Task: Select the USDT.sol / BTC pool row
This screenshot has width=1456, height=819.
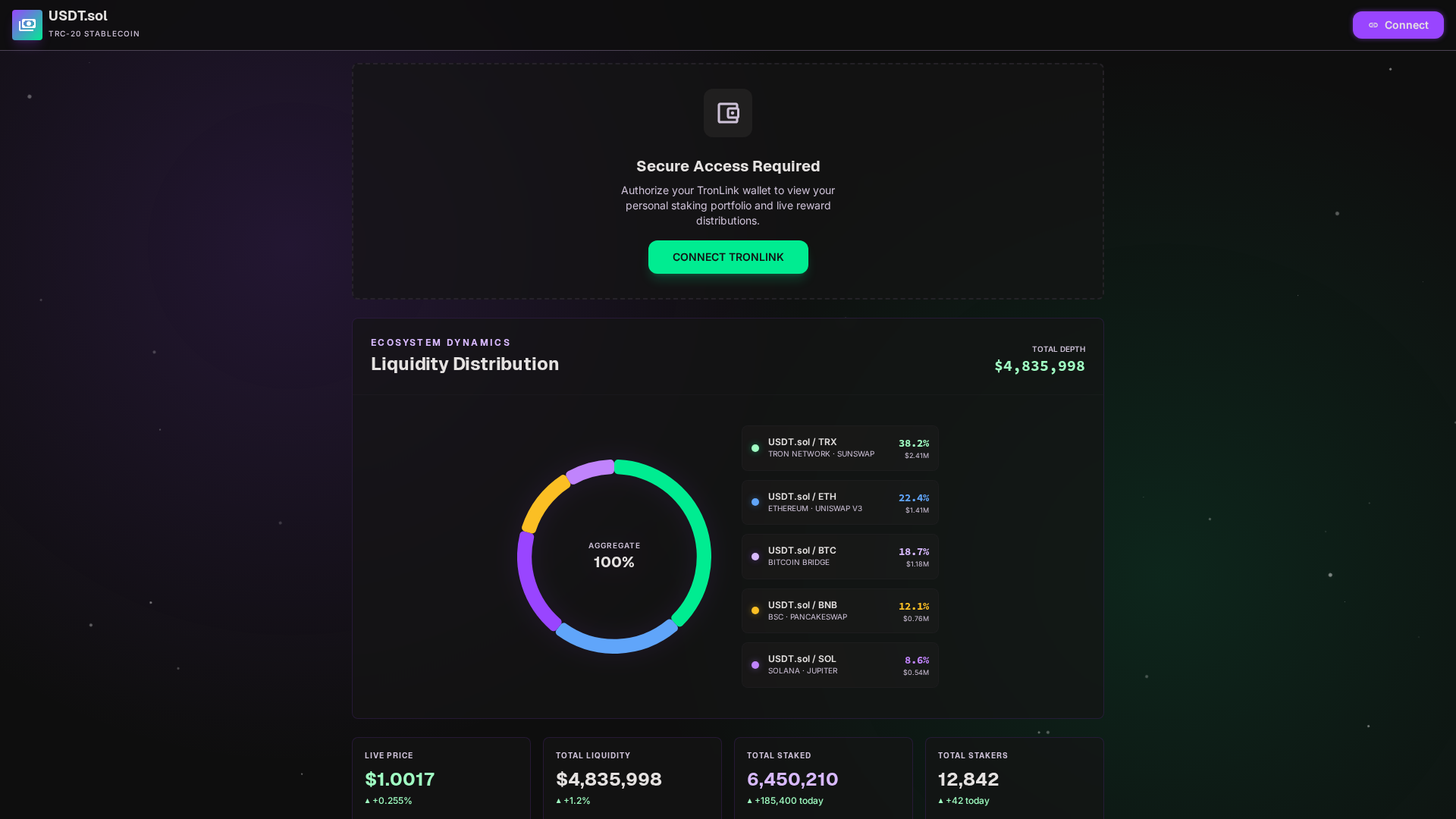Action: [840, 557]
